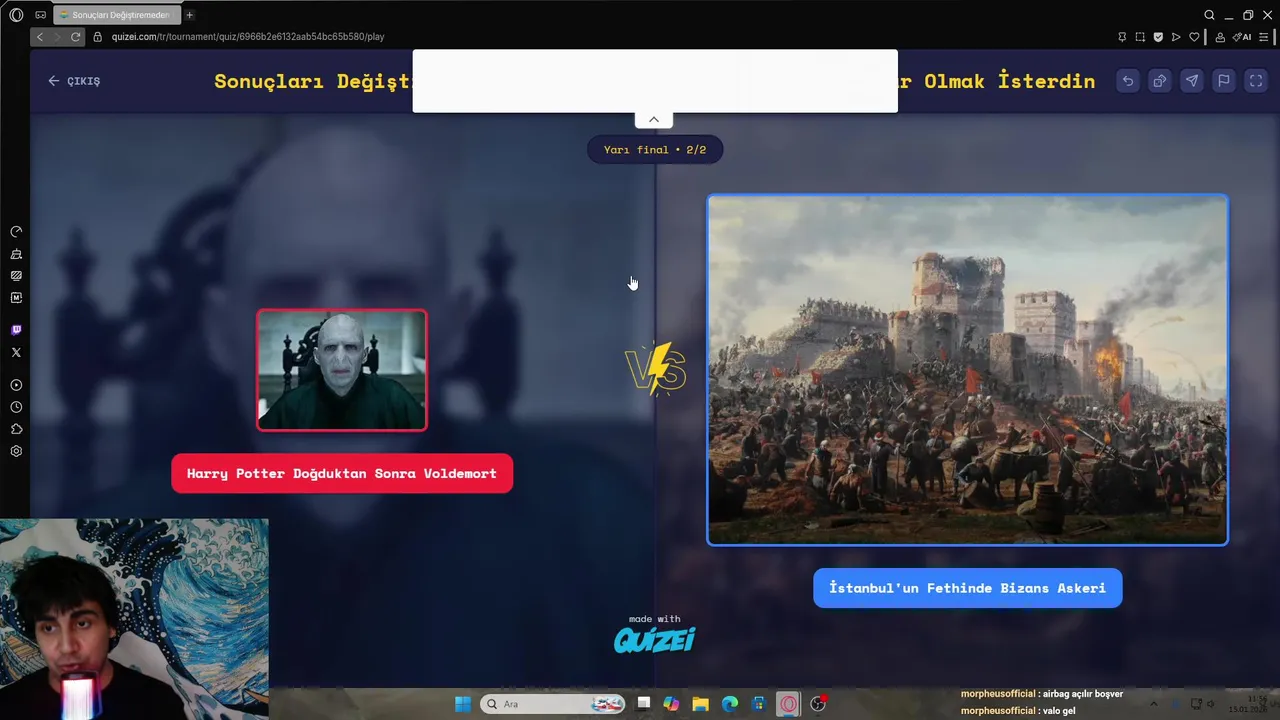Open Copilot from the taskbar
Image resolution: width=1280 pixels, height=720 pixels.
[671, 704]
